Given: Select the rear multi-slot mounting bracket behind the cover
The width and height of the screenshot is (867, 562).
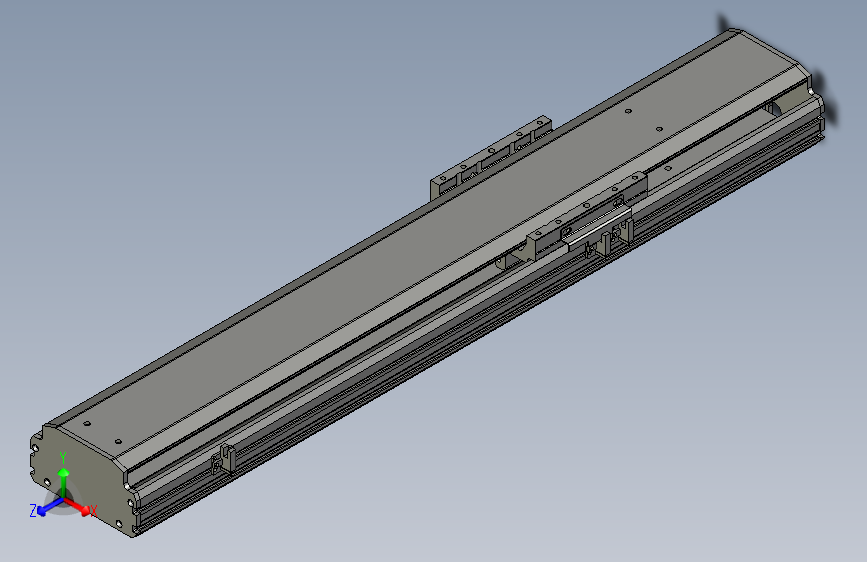Looking at the screenshot, I should (x=491, y=158).
